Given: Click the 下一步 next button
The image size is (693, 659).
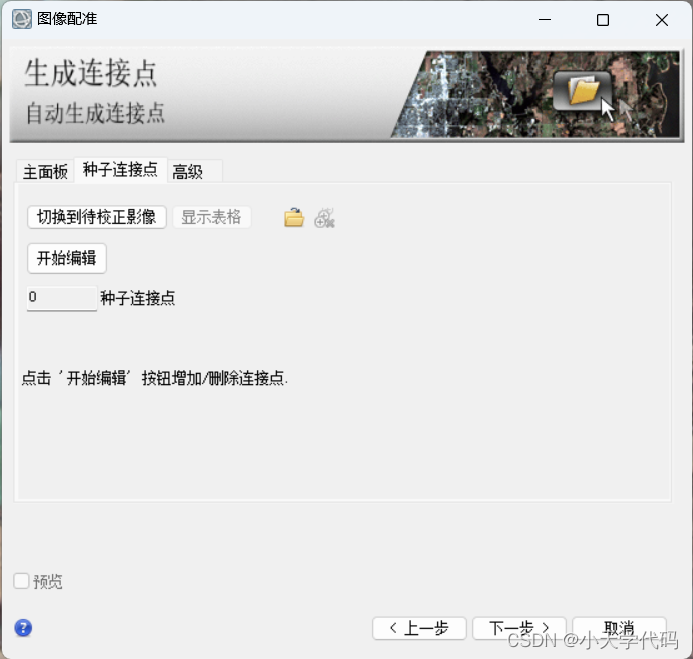Looking at the screenshot, I should (519, 628).
